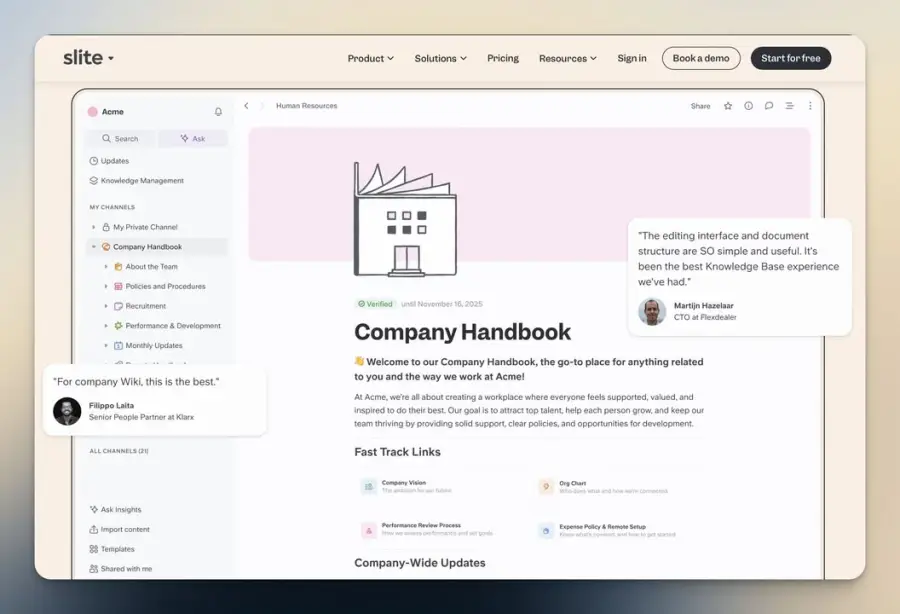Open the comments speech bubble icon
Screen dimensions: 900x614
769,106
